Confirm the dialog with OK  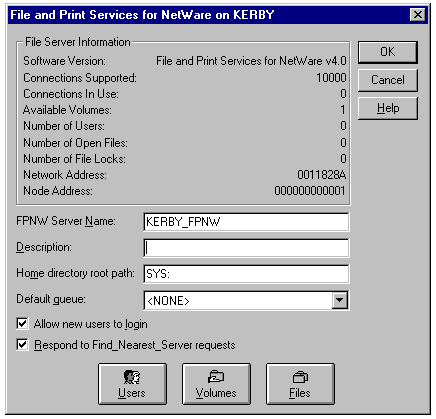[x=388, y=52]
